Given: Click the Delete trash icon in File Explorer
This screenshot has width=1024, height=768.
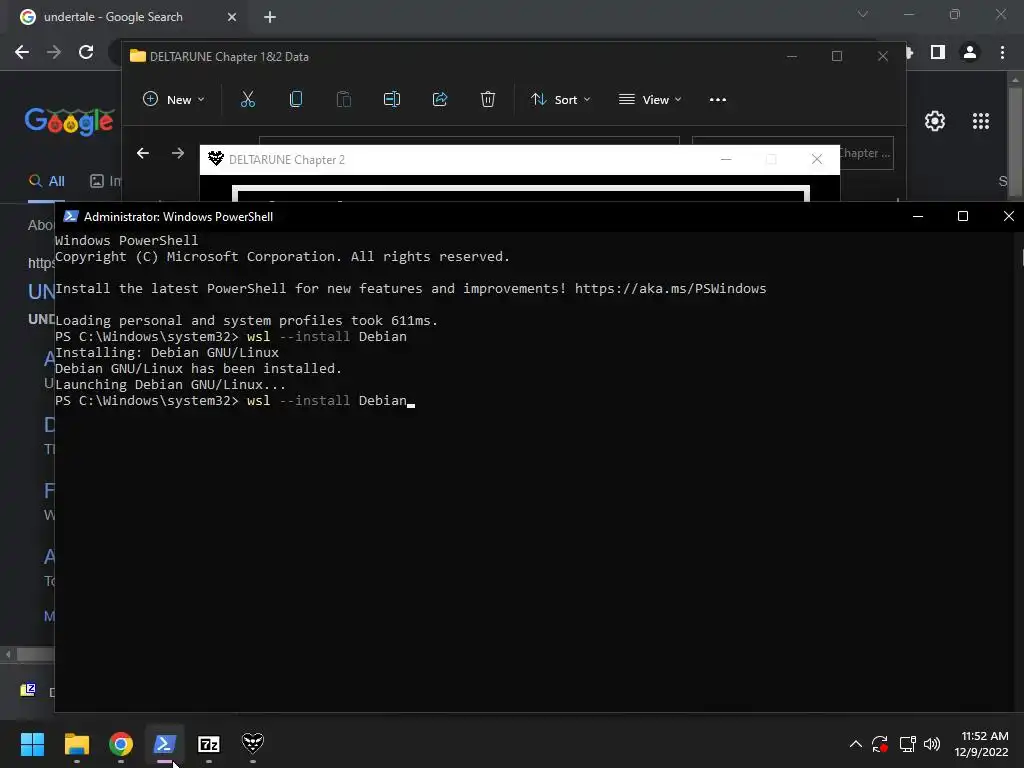Looking at the screenshot, I should tap(488, 99).
